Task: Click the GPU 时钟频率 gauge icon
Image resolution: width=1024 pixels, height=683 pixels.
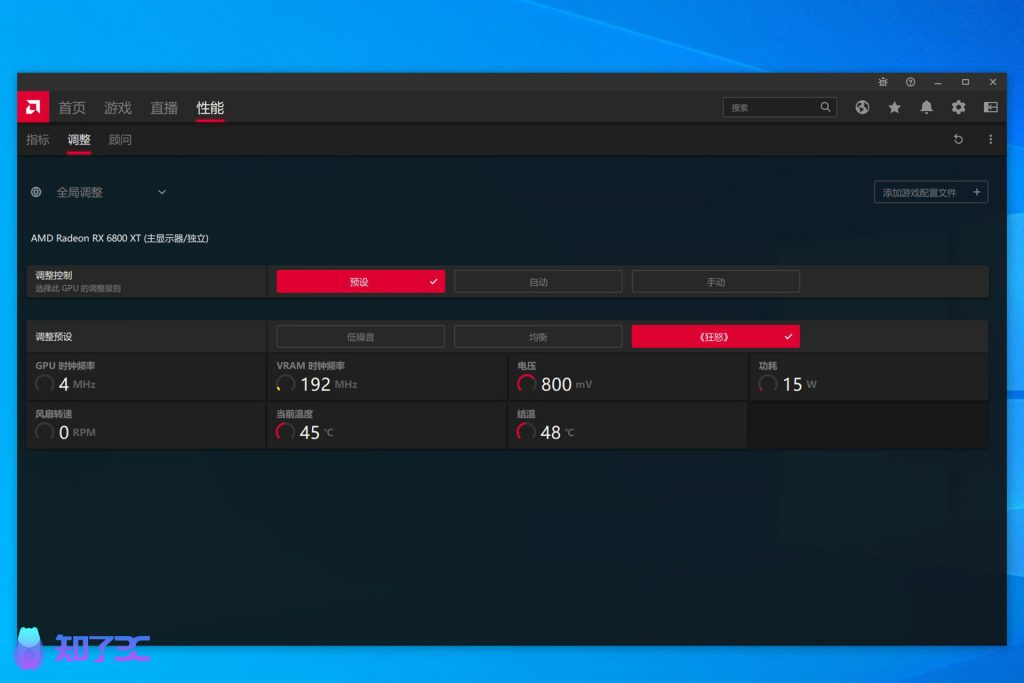Action: tap(44, 384)
